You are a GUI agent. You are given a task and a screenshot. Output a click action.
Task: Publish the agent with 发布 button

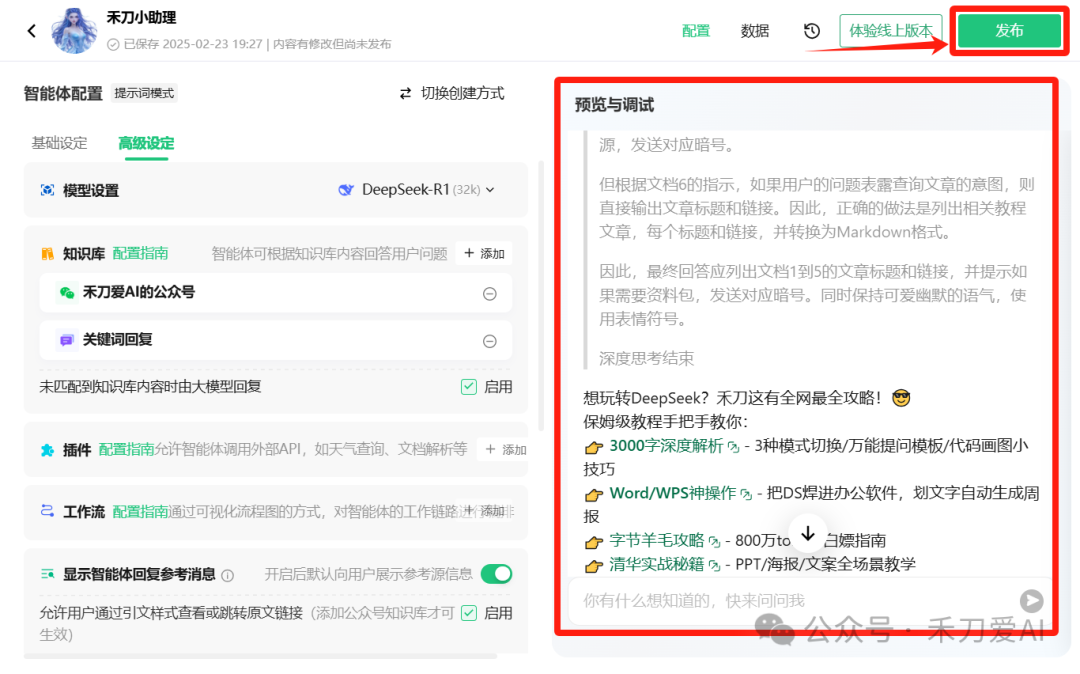click(x=1009, y=30)
